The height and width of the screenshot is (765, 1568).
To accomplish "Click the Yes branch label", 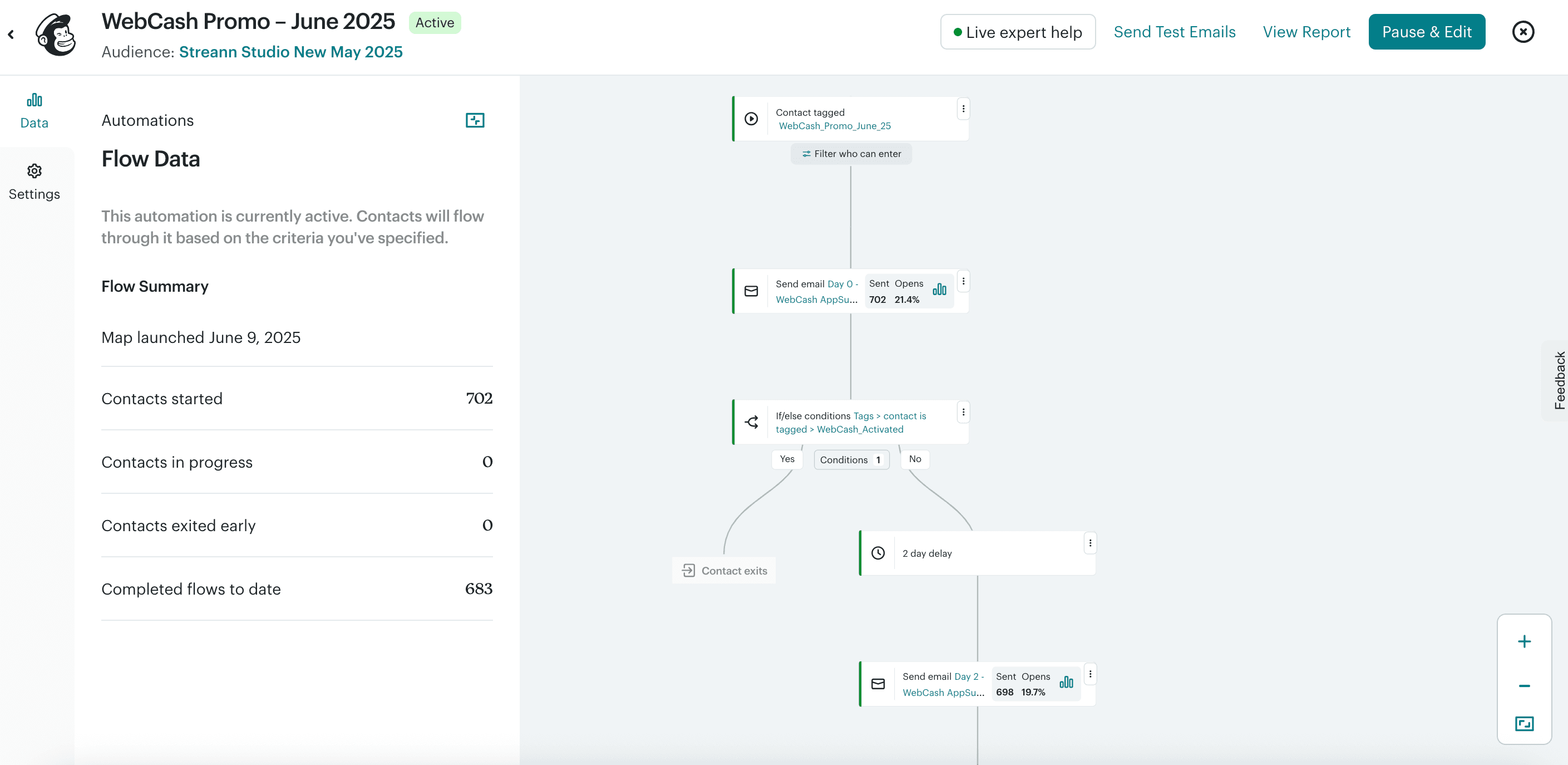I will click(x=787, y=459).
